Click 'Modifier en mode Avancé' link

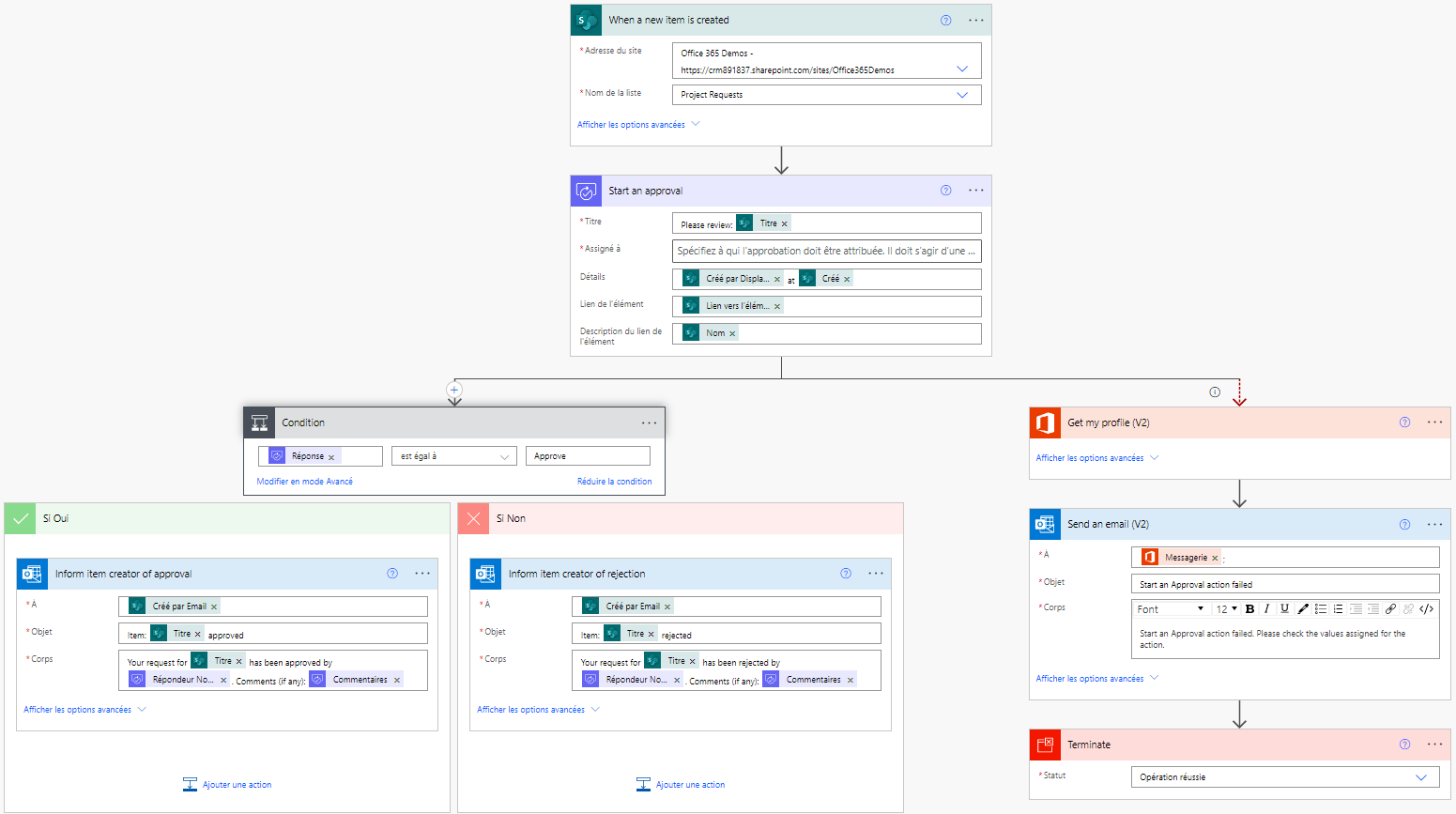(305, 482)
